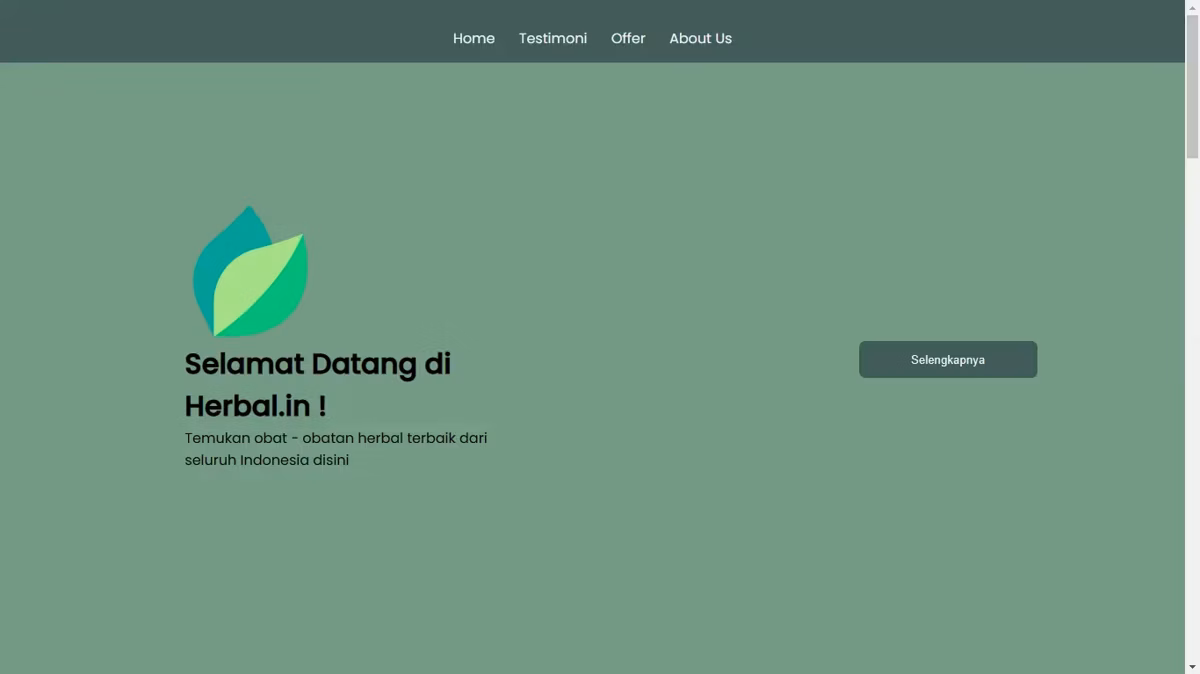This screenshot has width=1200, height=674.
Task: Navigate to About Us
Action: coord(701,38)
